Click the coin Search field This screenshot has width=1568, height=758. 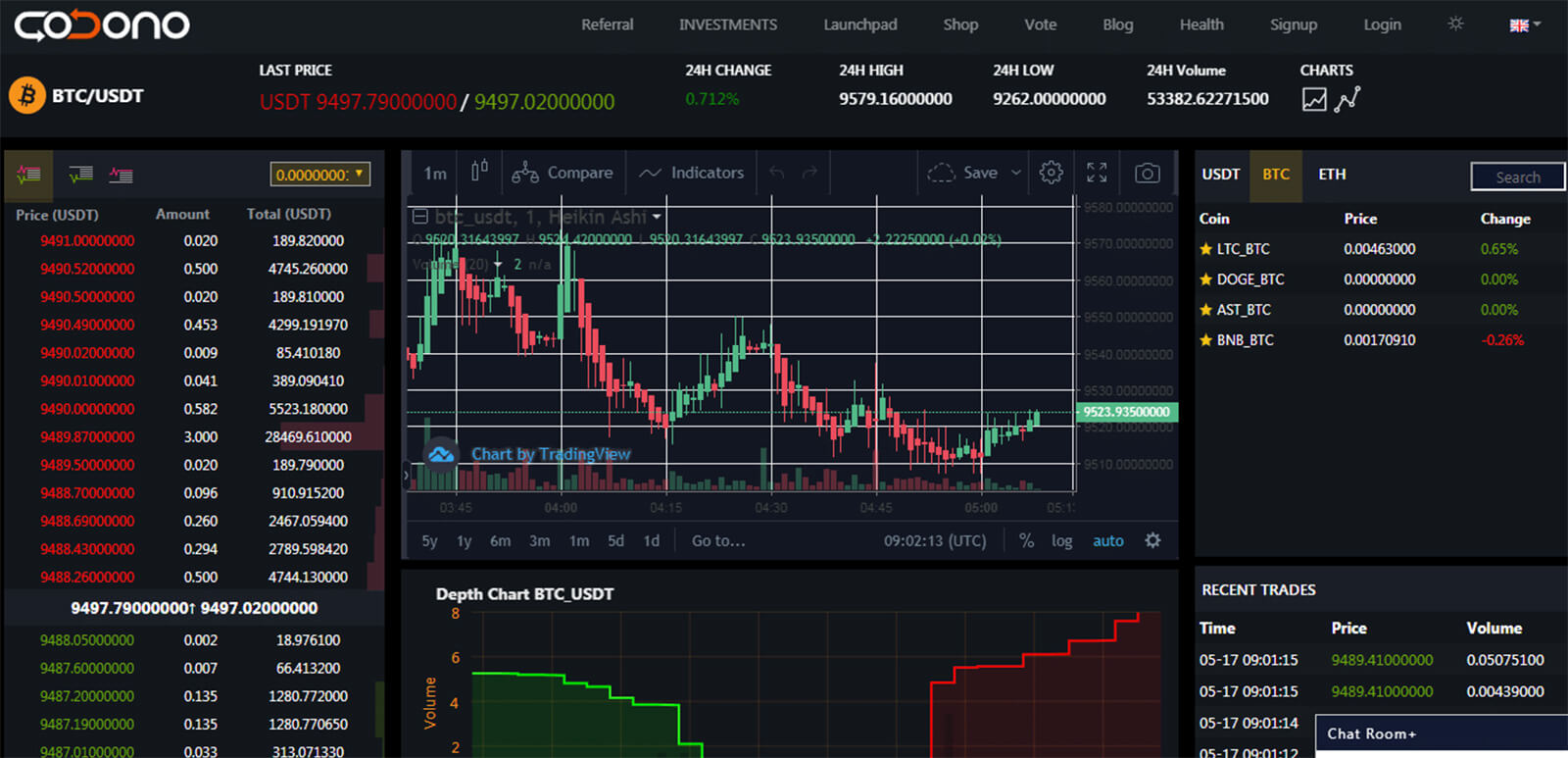tap(1517, 177)
